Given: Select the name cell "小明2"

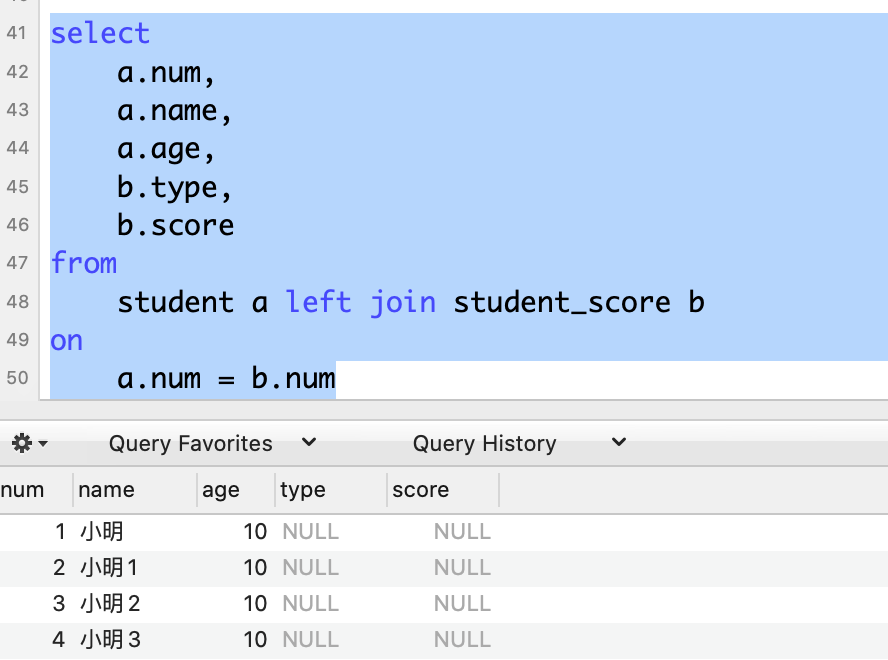Looking at the screenshot, I should (110, 603).
